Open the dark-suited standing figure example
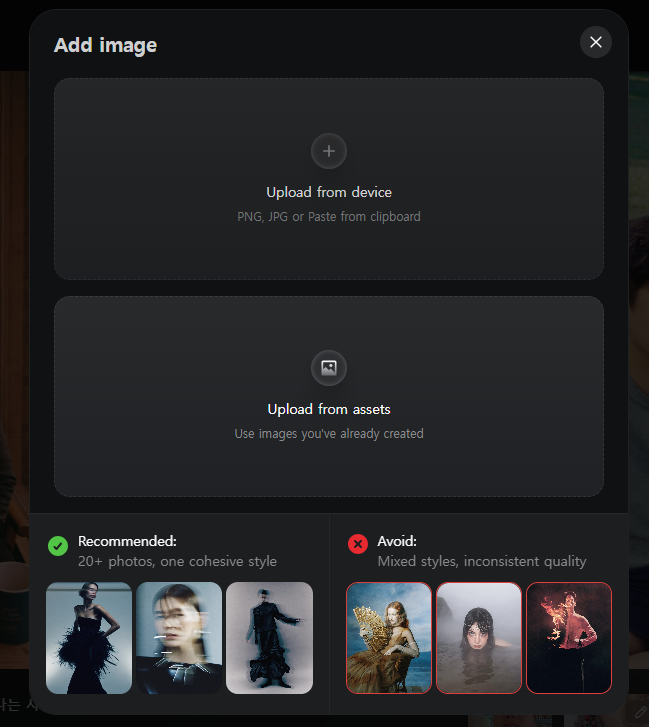This screenshot has width=649, height=727. coord(269,638)
